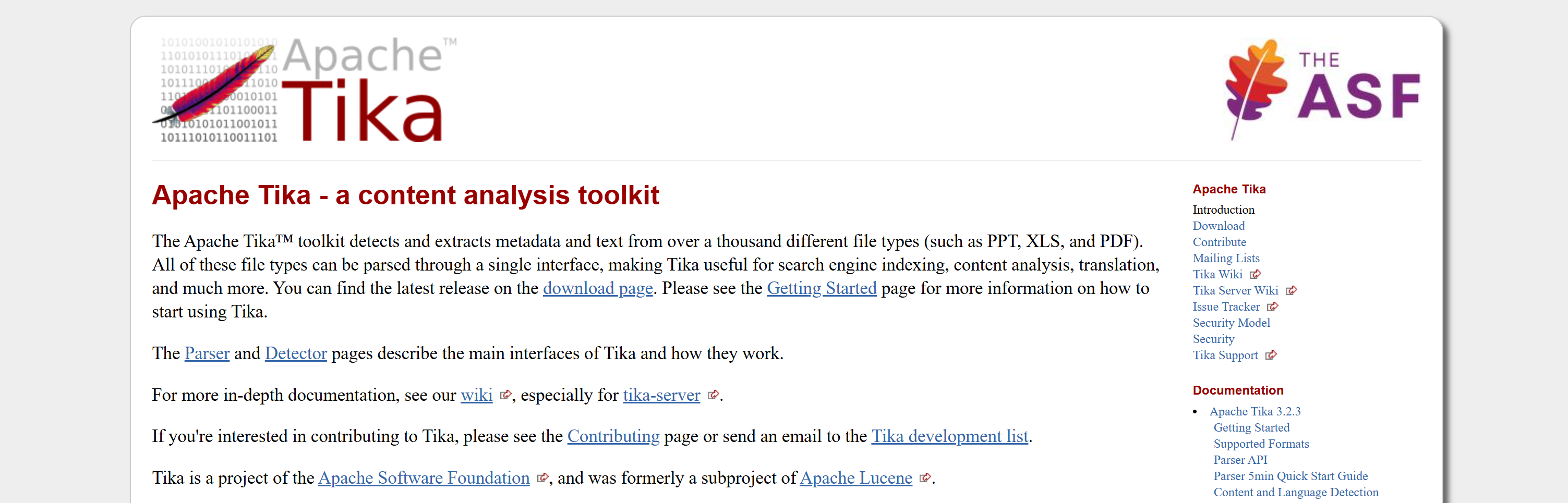Open the Contribute sidebar link
This screenshot has height=503, width=1568.
coord(1219,242)
